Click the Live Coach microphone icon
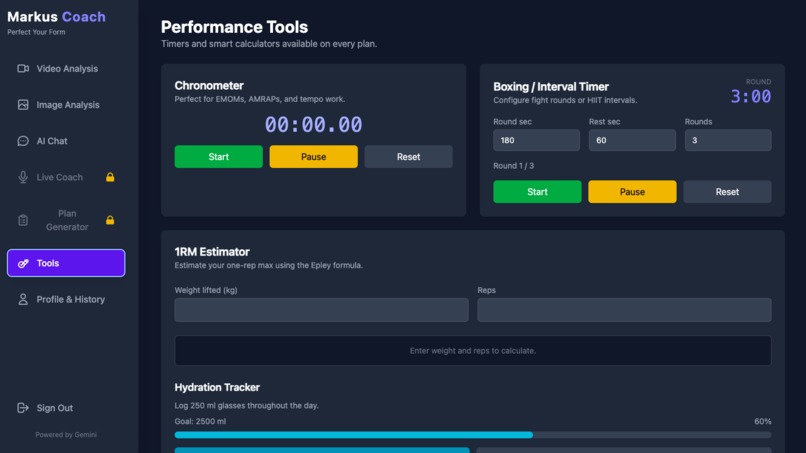 click(x=23, y=177)
